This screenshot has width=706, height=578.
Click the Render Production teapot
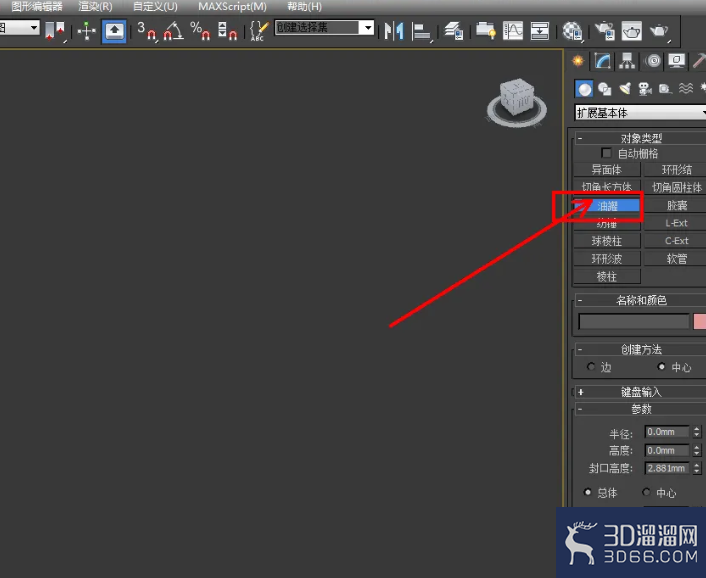point(660,31)
